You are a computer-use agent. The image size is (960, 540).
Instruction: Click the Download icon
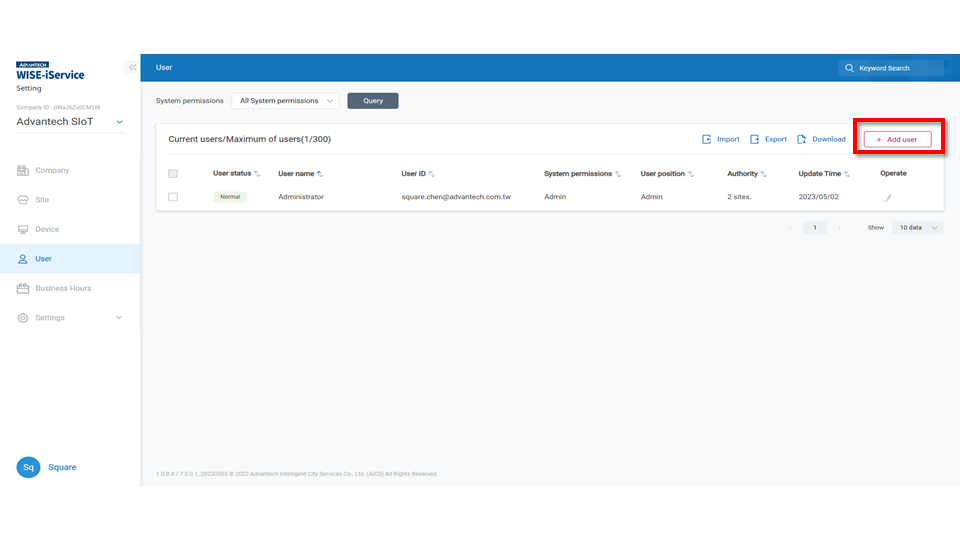tap(802, 140)
